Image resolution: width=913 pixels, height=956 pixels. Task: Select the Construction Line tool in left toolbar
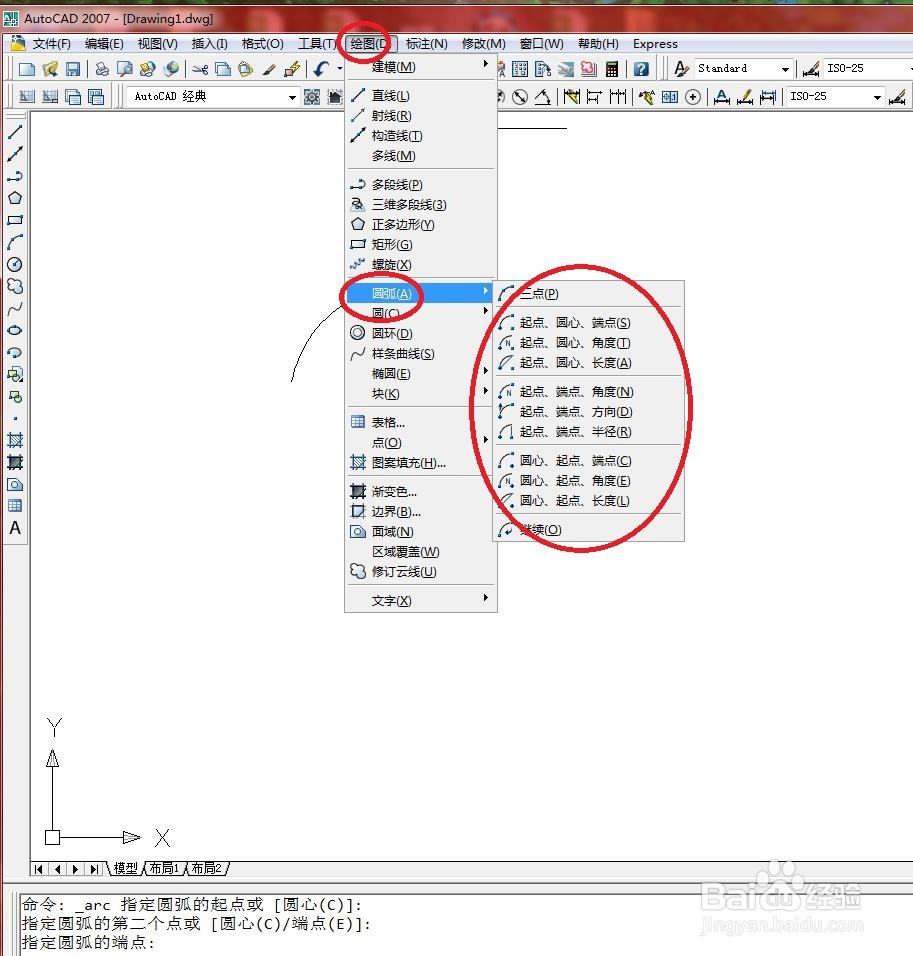pos(15,154)
